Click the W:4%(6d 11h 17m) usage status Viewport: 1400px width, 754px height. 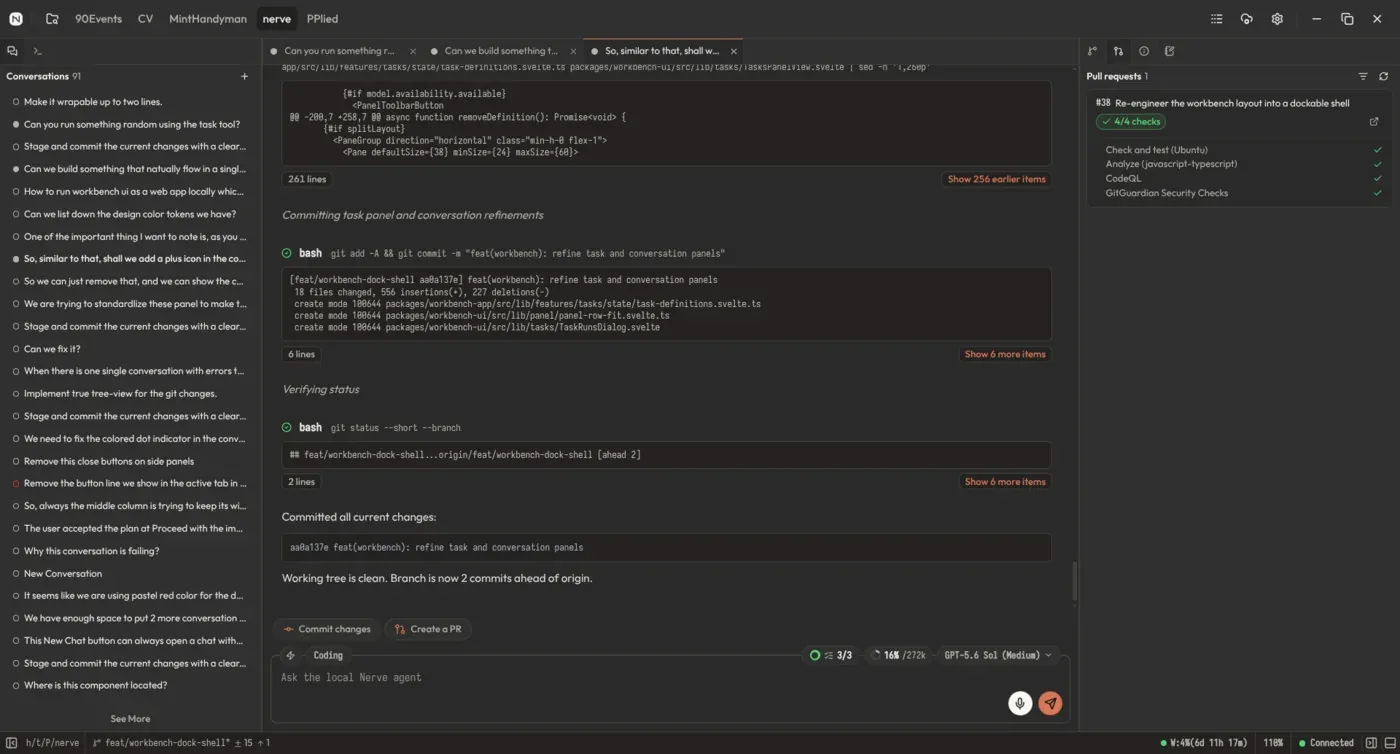pyautogui.click(x=1204, y=743)
